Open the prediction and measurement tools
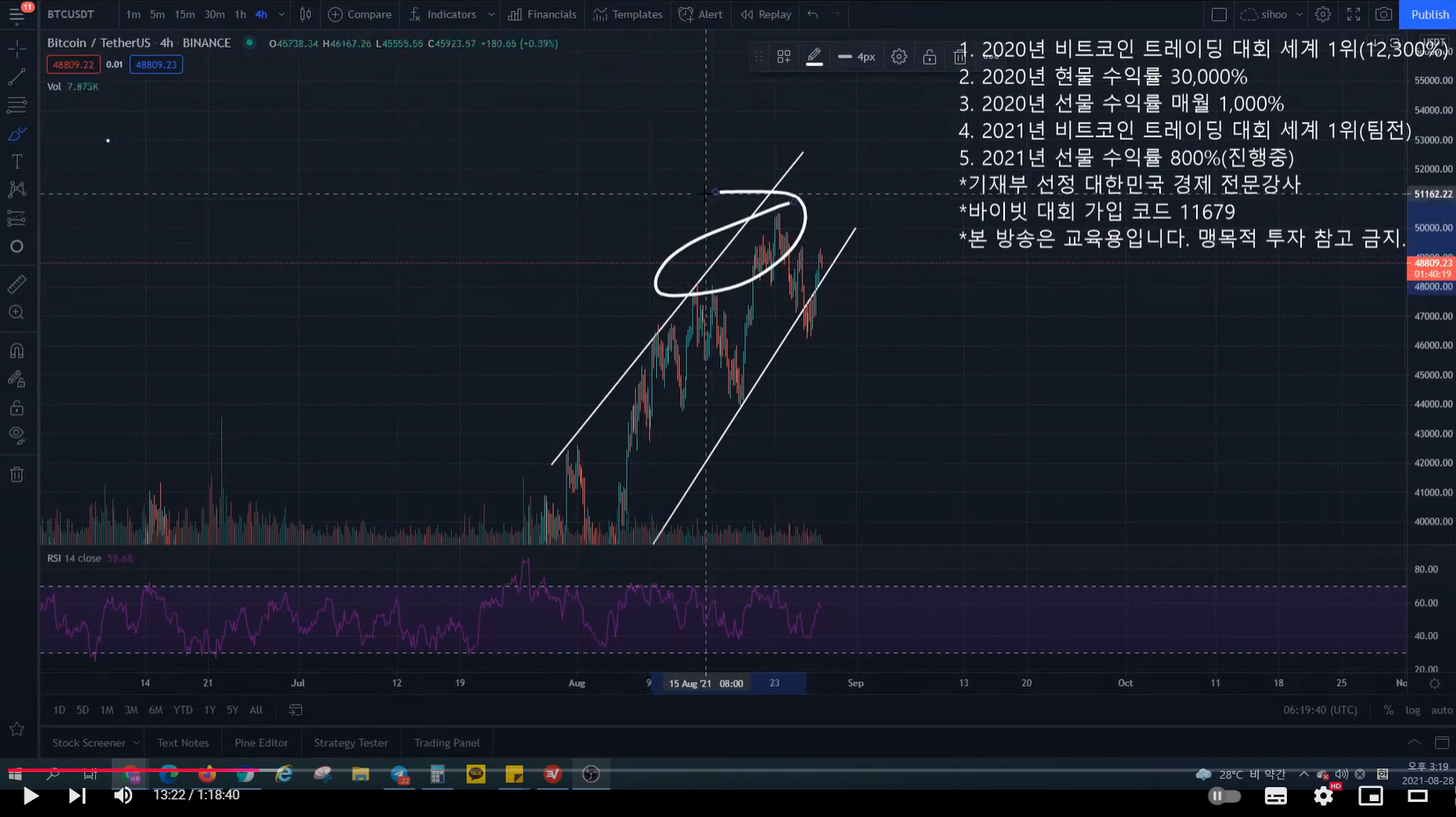This screenshot has height=817, width=1456. [17, 217]
